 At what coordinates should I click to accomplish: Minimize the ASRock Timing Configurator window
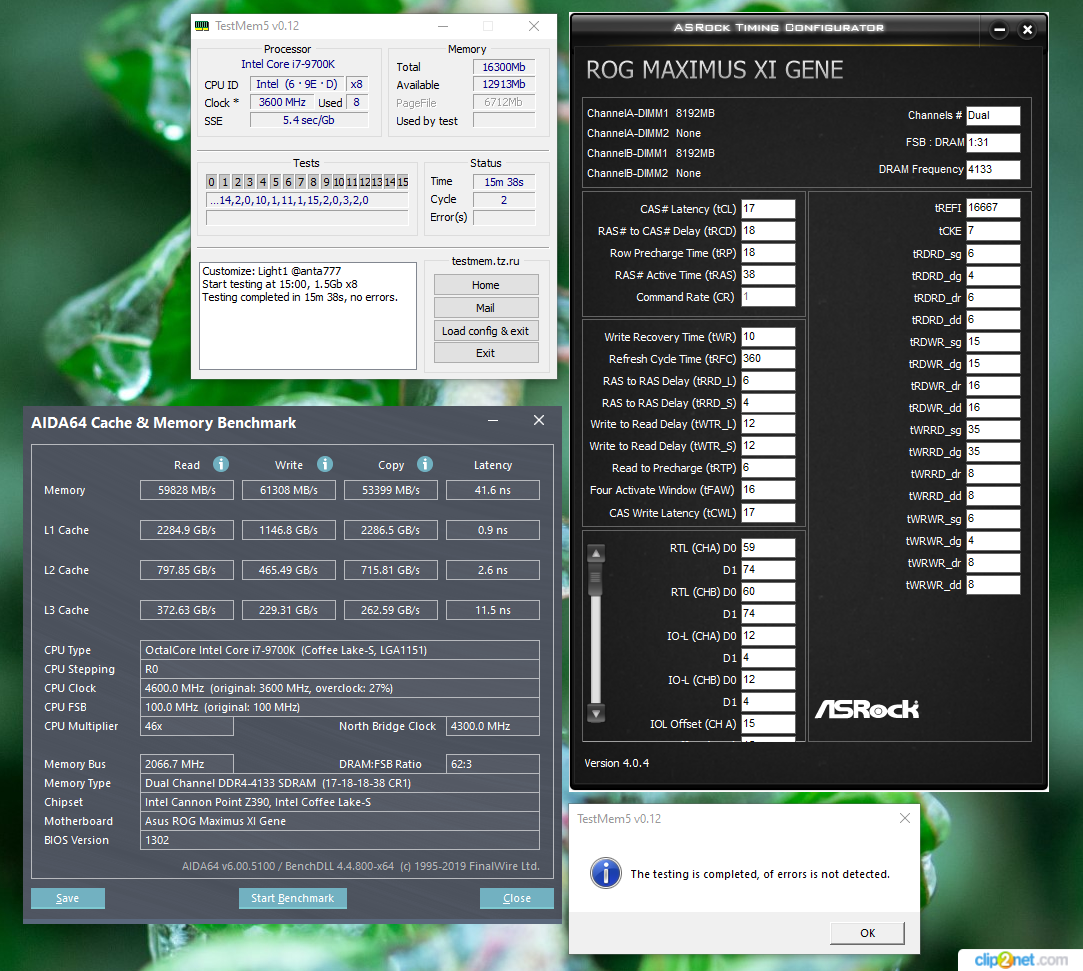999,30
